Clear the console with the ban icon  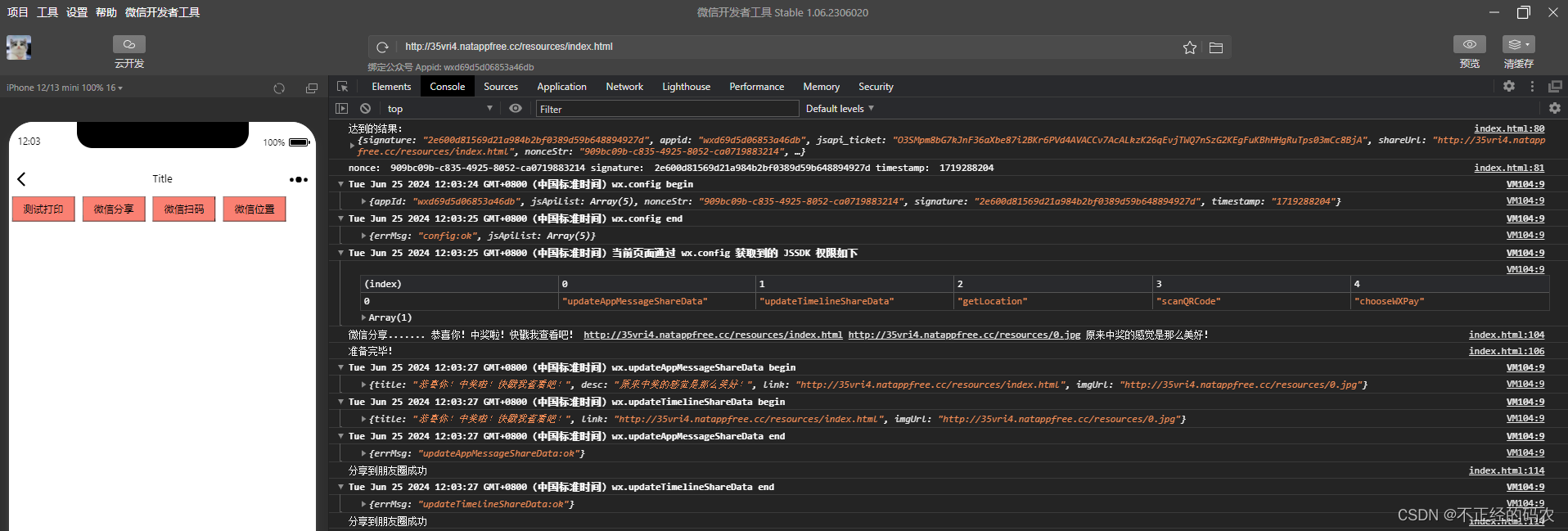pos(366,108)
